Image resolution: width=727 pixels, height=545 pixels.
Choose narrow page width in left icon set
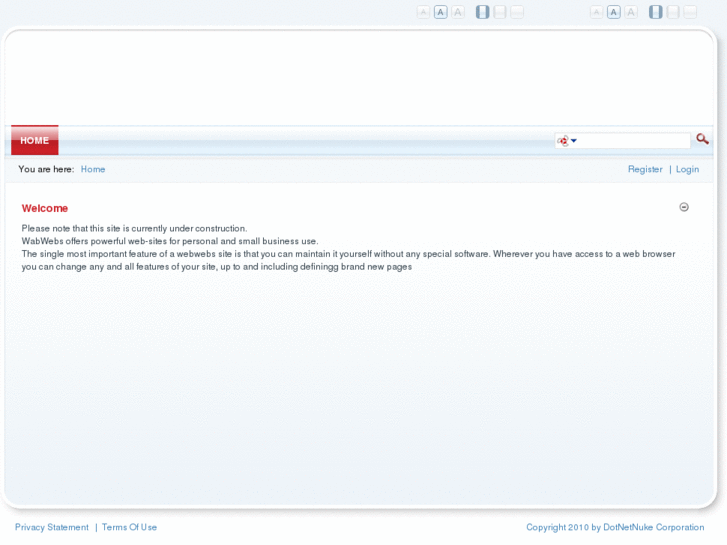(483, 12)
